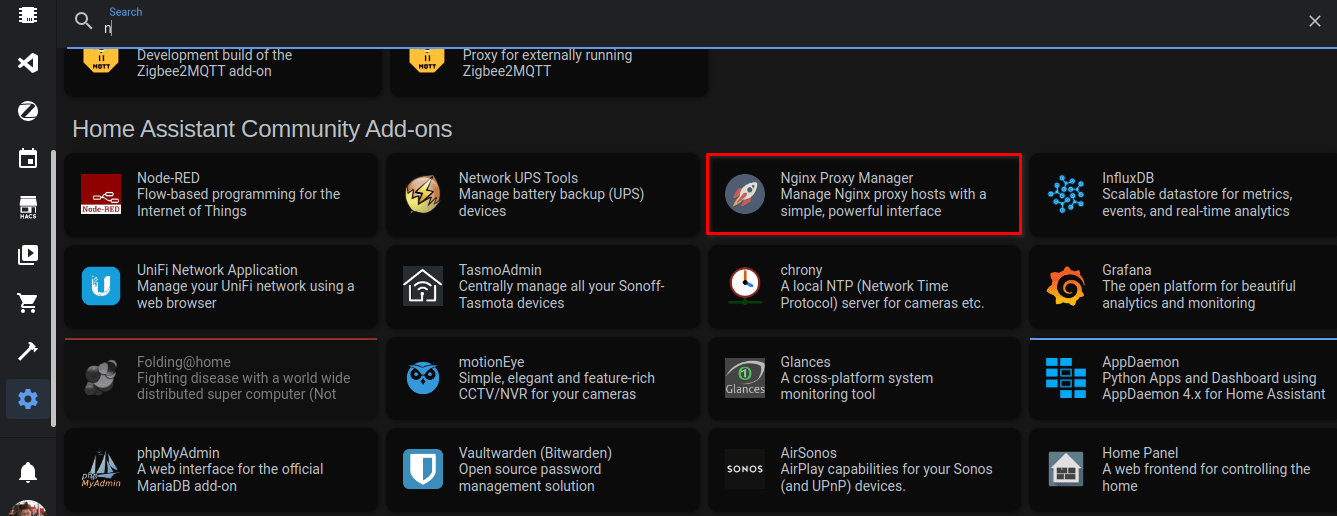The width and height of the screenshot is (1337, 516).
Task: Click the Nginx Proxy Manager rocket icon
Action: (745, 194)
